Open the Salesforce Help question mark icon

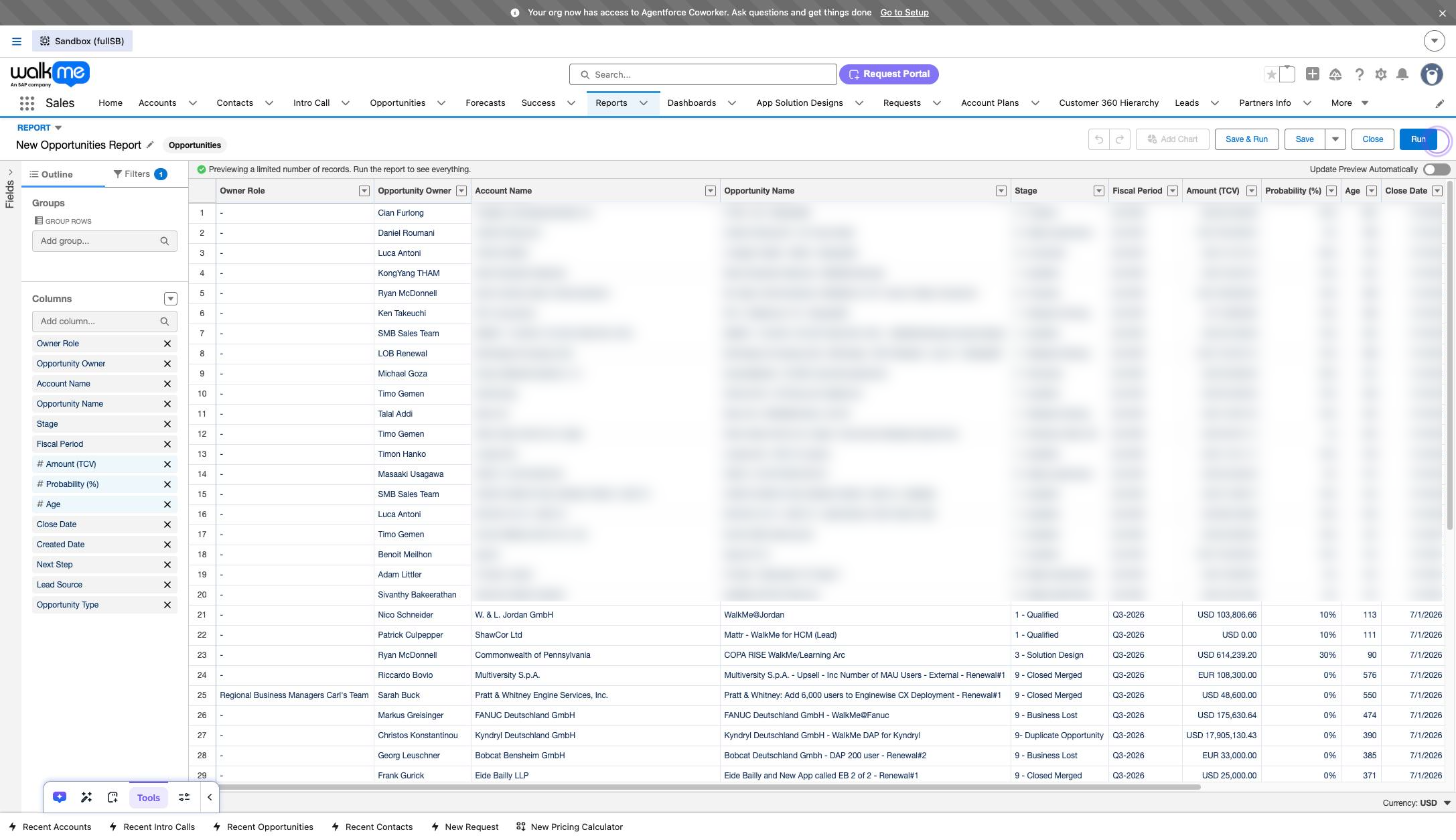click(x=1359, y=74)
